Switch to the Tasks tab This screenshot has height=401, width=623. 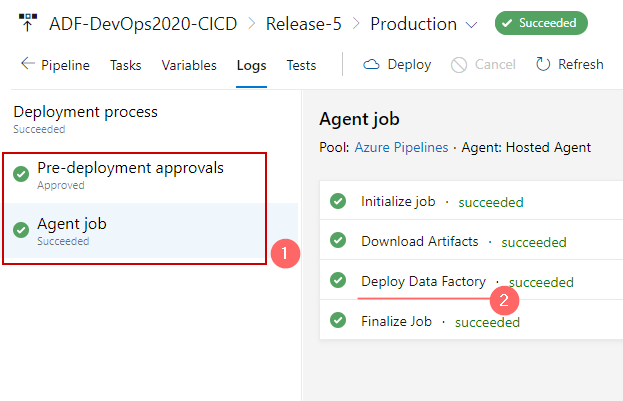[x=126, y=65]
